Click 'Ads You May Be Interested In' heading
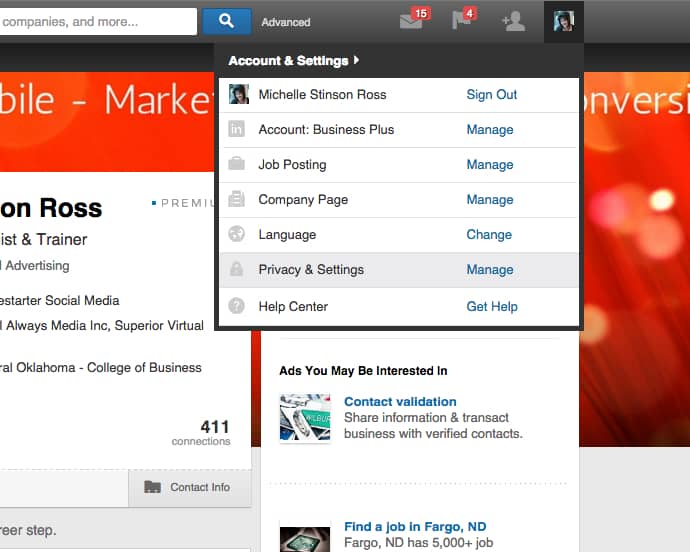 363,371
